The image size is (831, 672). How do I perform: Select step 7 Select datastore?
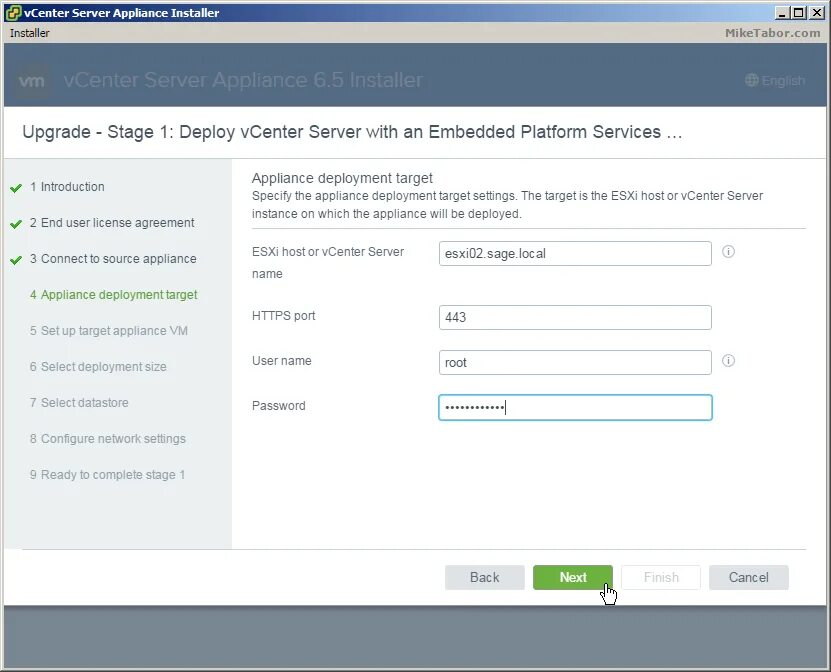(x=79, y=403)
